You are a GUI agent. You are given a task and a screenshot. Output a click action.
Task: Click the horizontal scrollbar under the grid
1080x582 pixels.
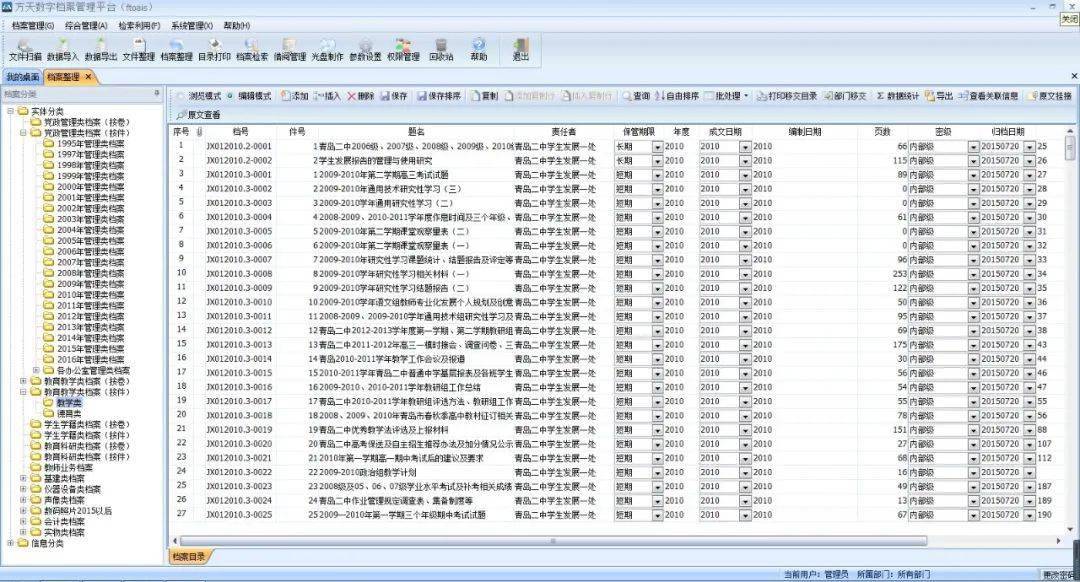coord(553,541)
